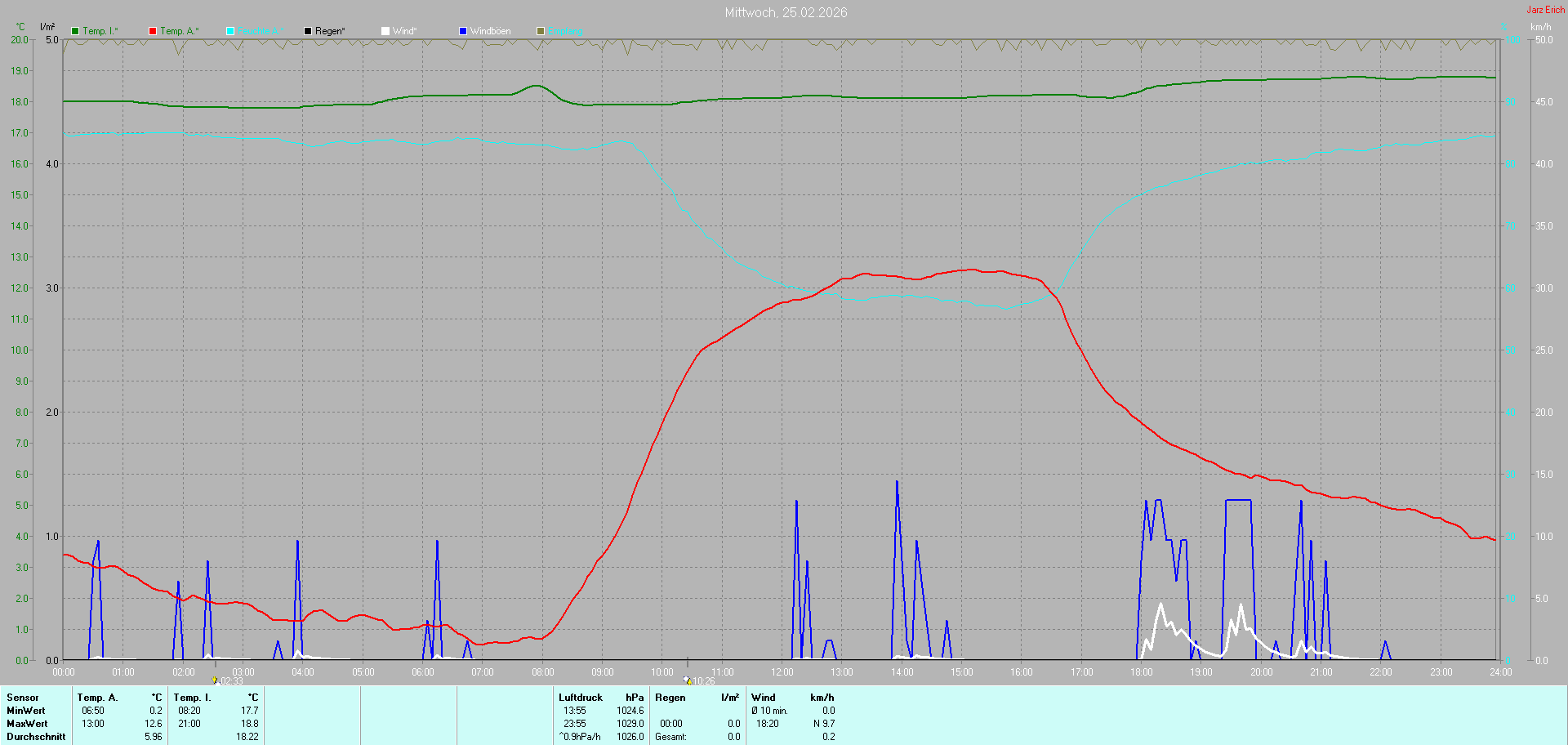Click the 'Wind' column header in the table
The width and height of the screenshot is (1568, 745).
[764, 698]
